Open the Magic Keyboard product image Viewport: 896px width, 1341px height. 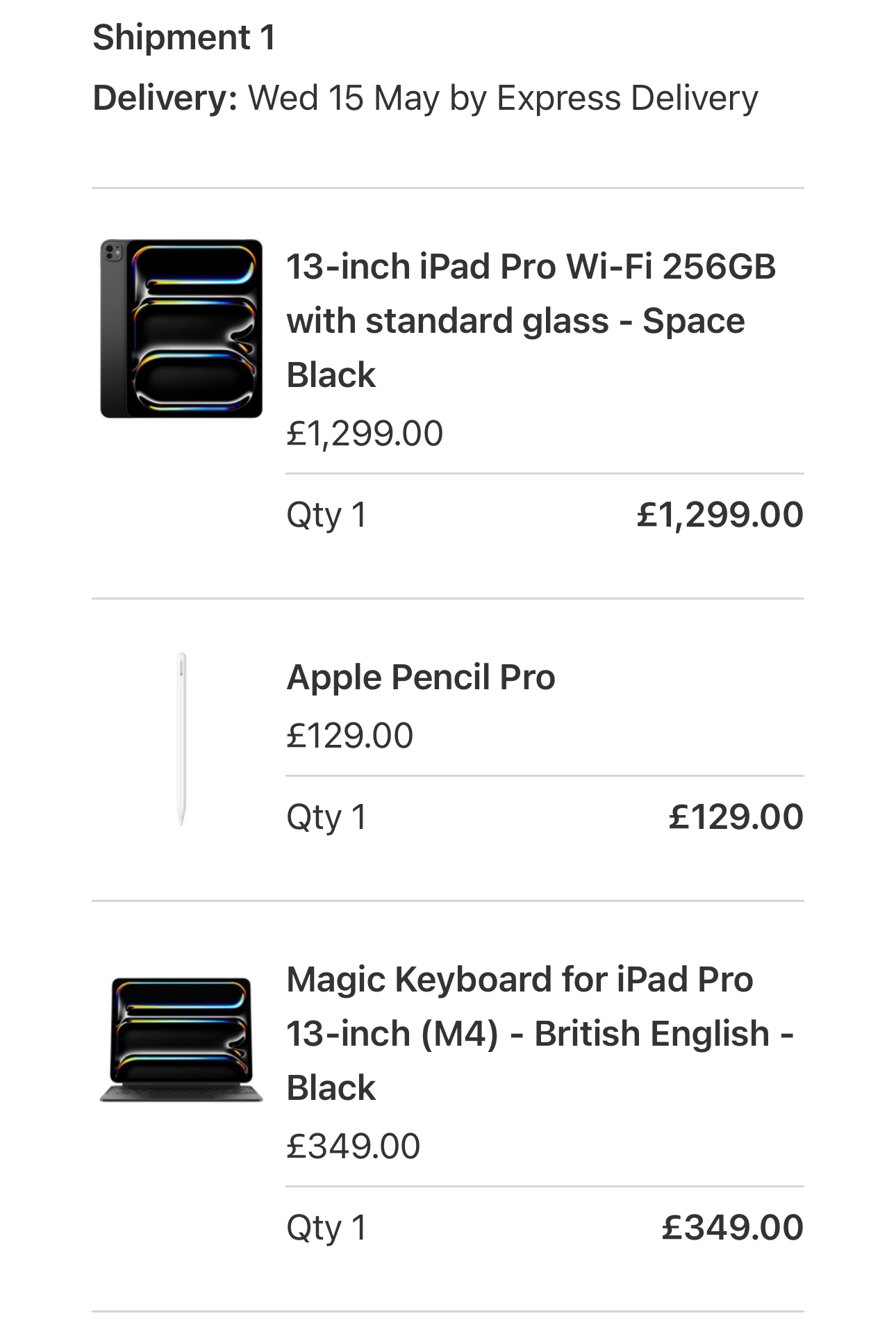point(181,1039)
